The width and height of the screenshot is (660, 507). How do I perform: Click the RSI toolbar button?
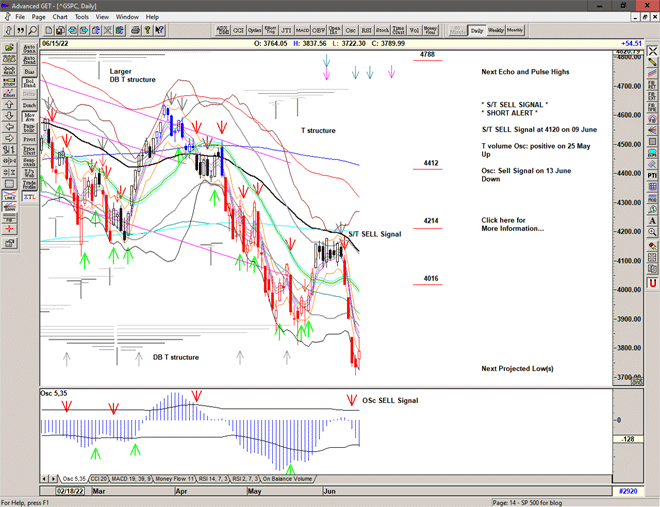coord(365,30)
